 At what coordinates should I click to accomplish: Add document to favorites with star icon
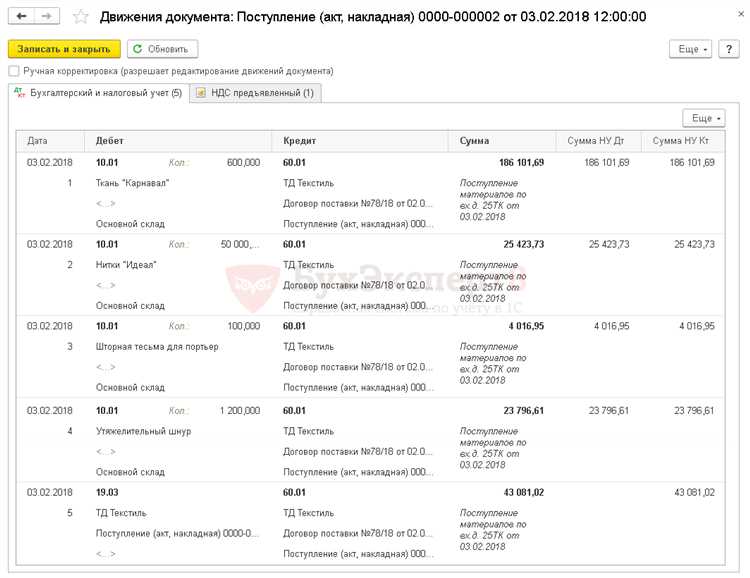[80, 17]
